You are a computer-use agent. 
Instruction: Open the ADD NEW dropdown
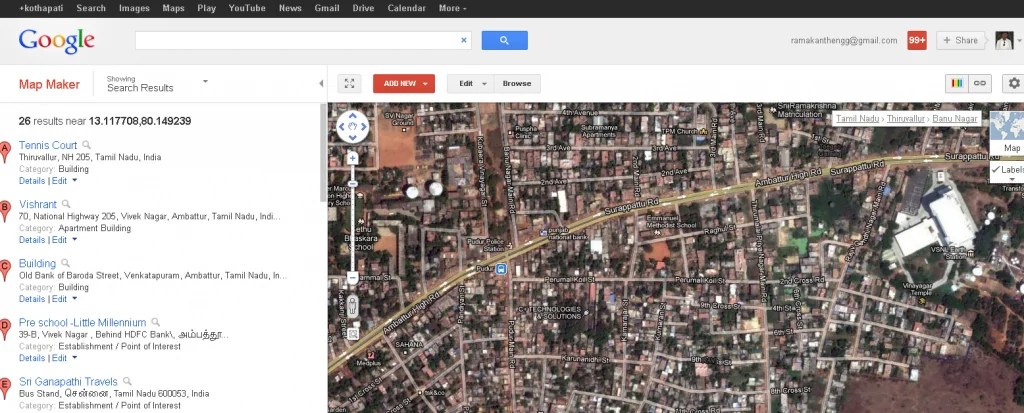tap(404, 84)
